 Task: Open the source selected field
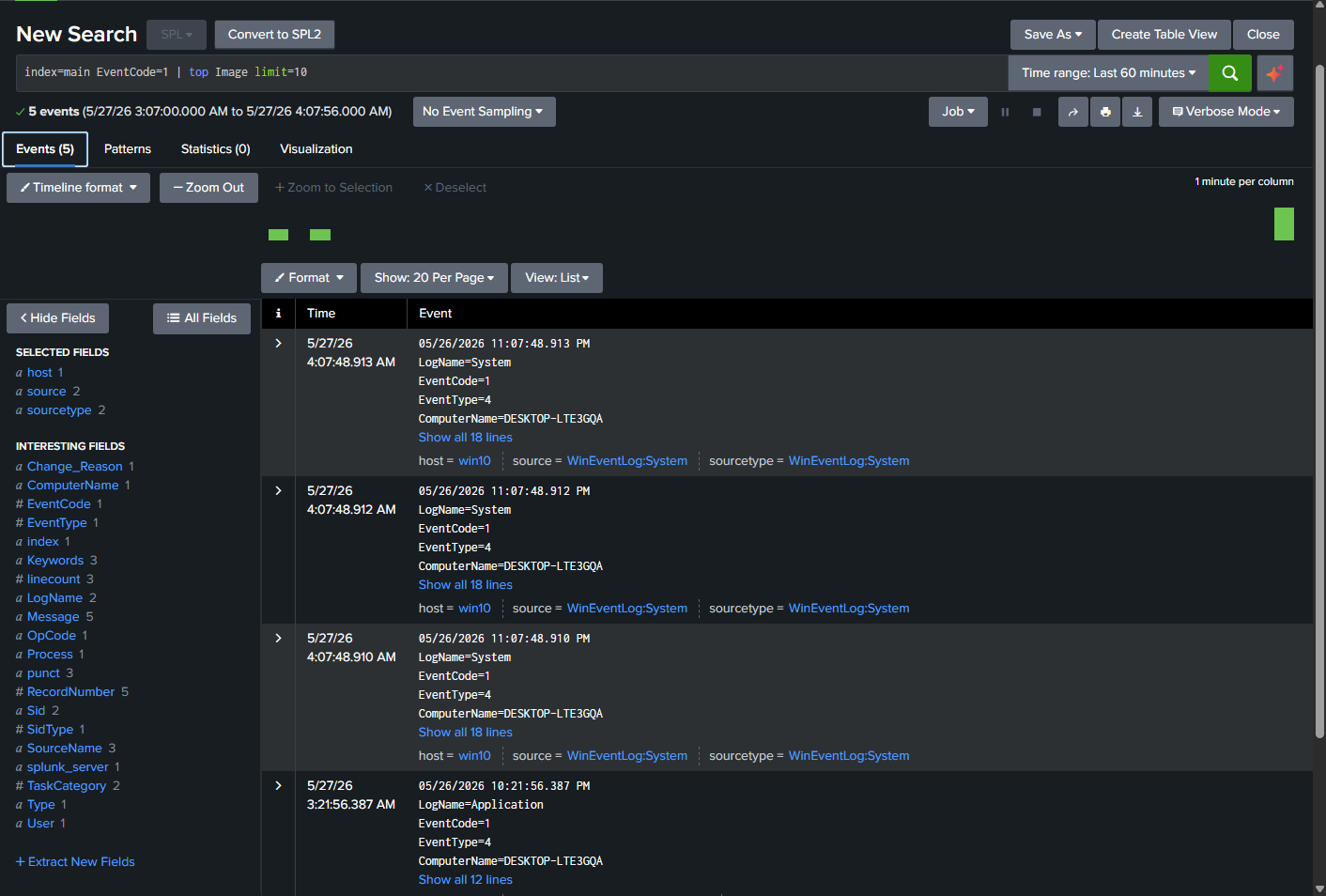coord(47,392)
